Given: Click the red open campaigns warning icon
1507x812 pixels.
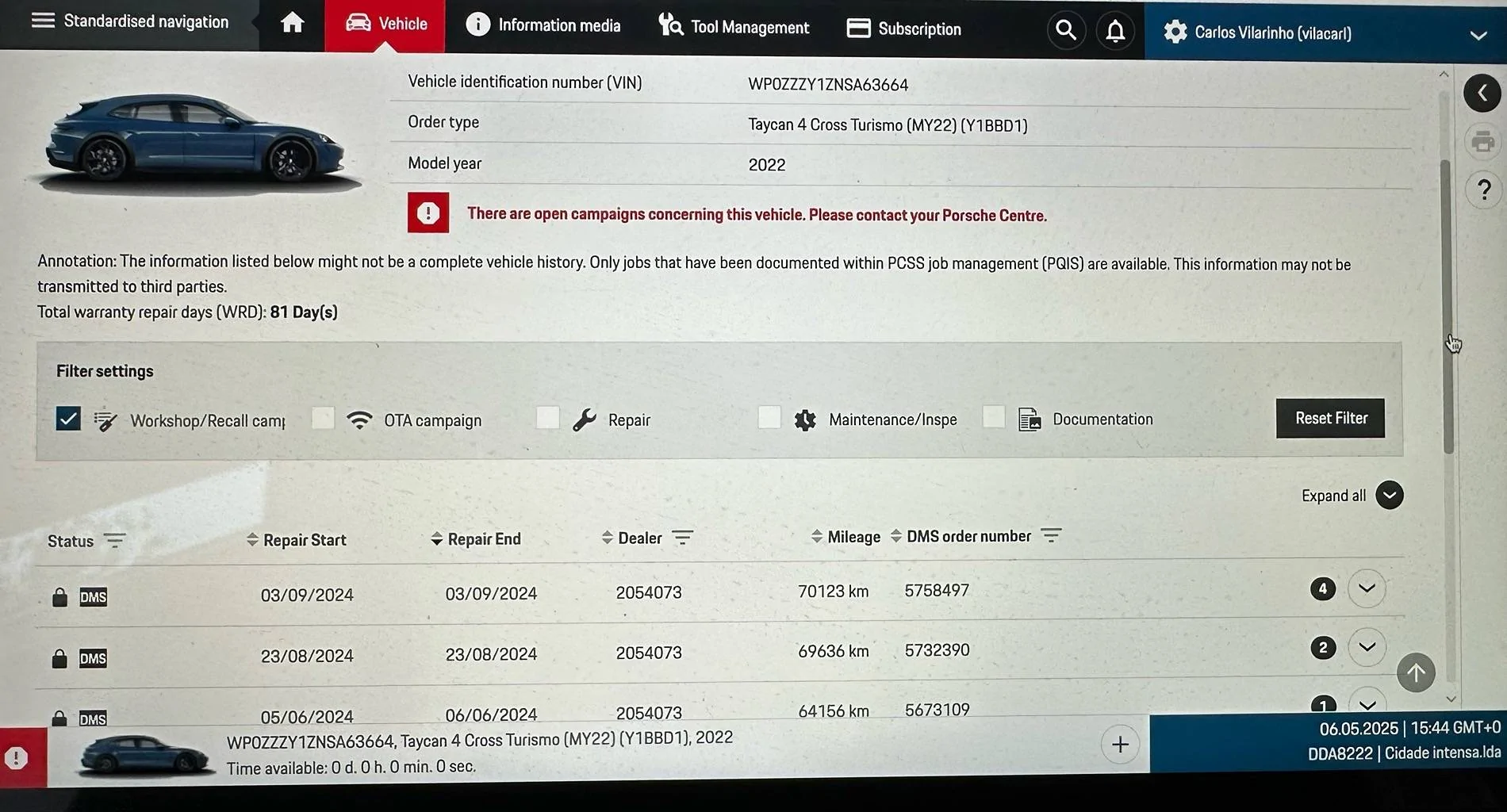Looking at the screenshot, I should click(428, 213).
